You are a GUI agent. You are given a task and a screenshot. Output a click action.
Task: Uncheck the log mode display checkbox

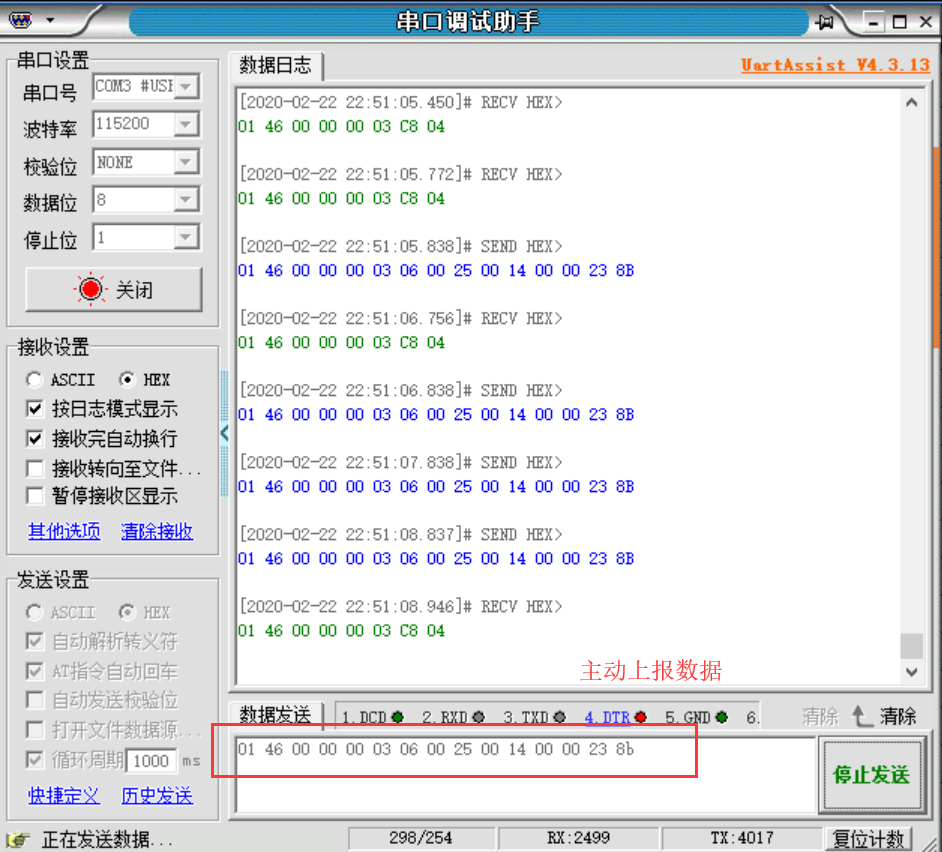(35, 409)
